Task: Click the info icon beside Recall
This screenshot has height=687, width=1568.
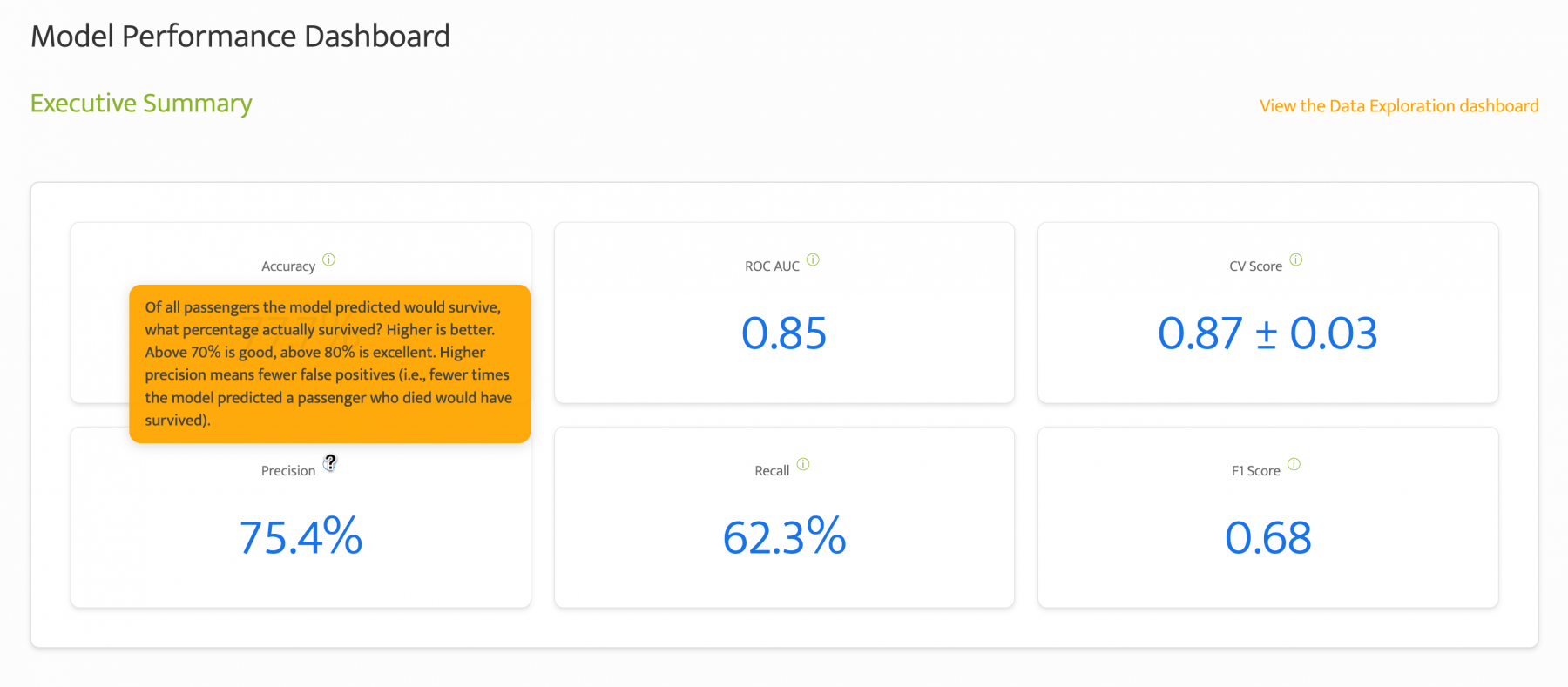Action: click(803, 464)
